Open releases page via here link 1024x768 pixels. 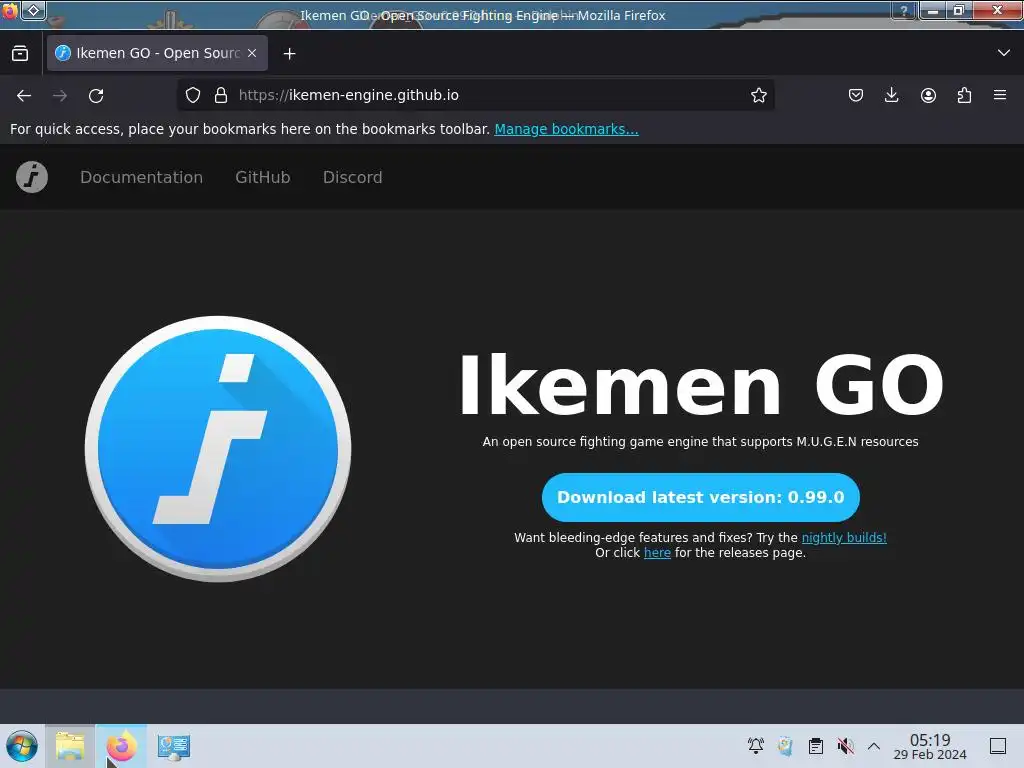point(657,552)
